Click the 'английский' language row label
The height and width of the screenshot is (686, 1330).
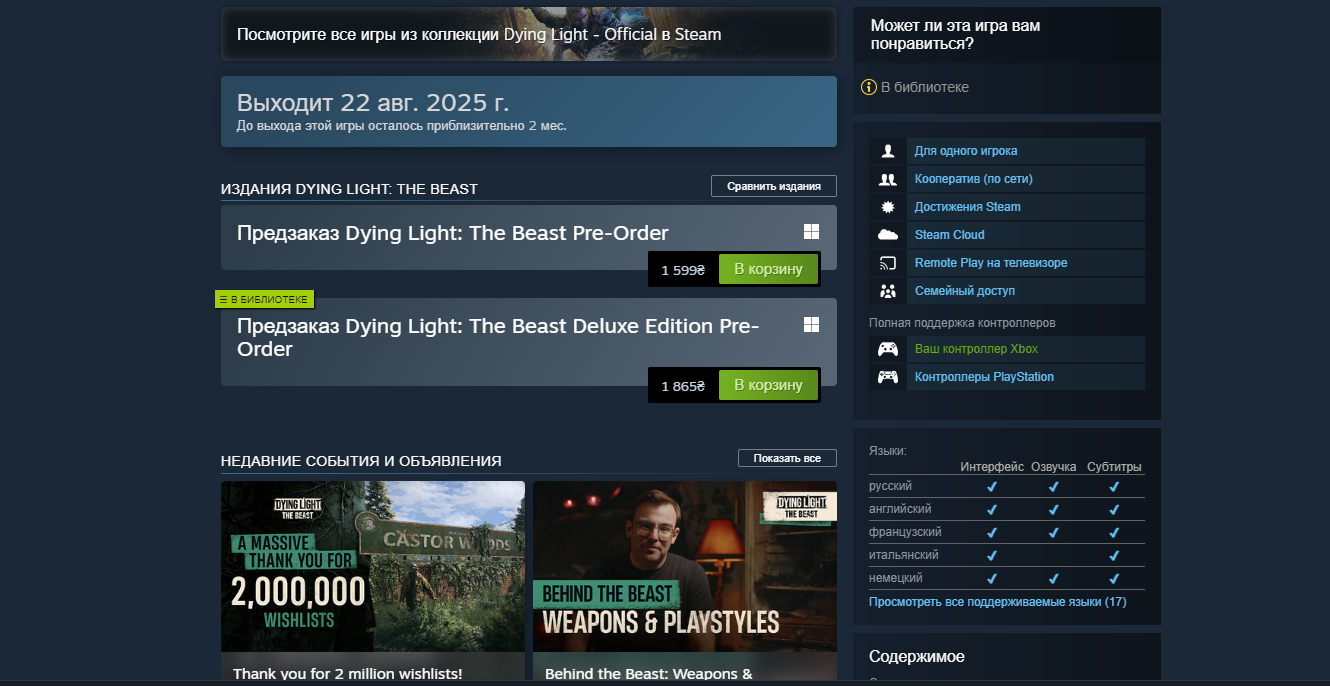[900, 509]
